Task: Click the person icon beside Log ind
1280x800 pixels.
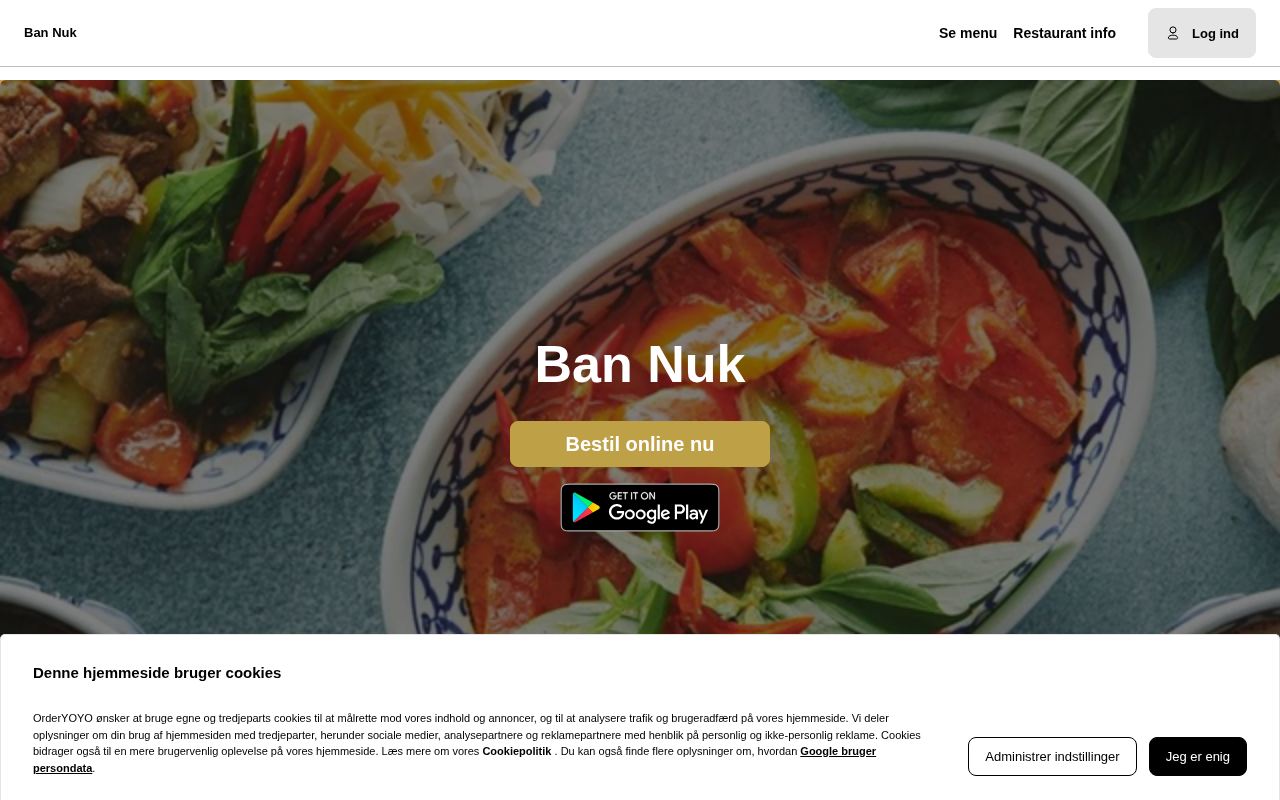Action: (1173, 33)
